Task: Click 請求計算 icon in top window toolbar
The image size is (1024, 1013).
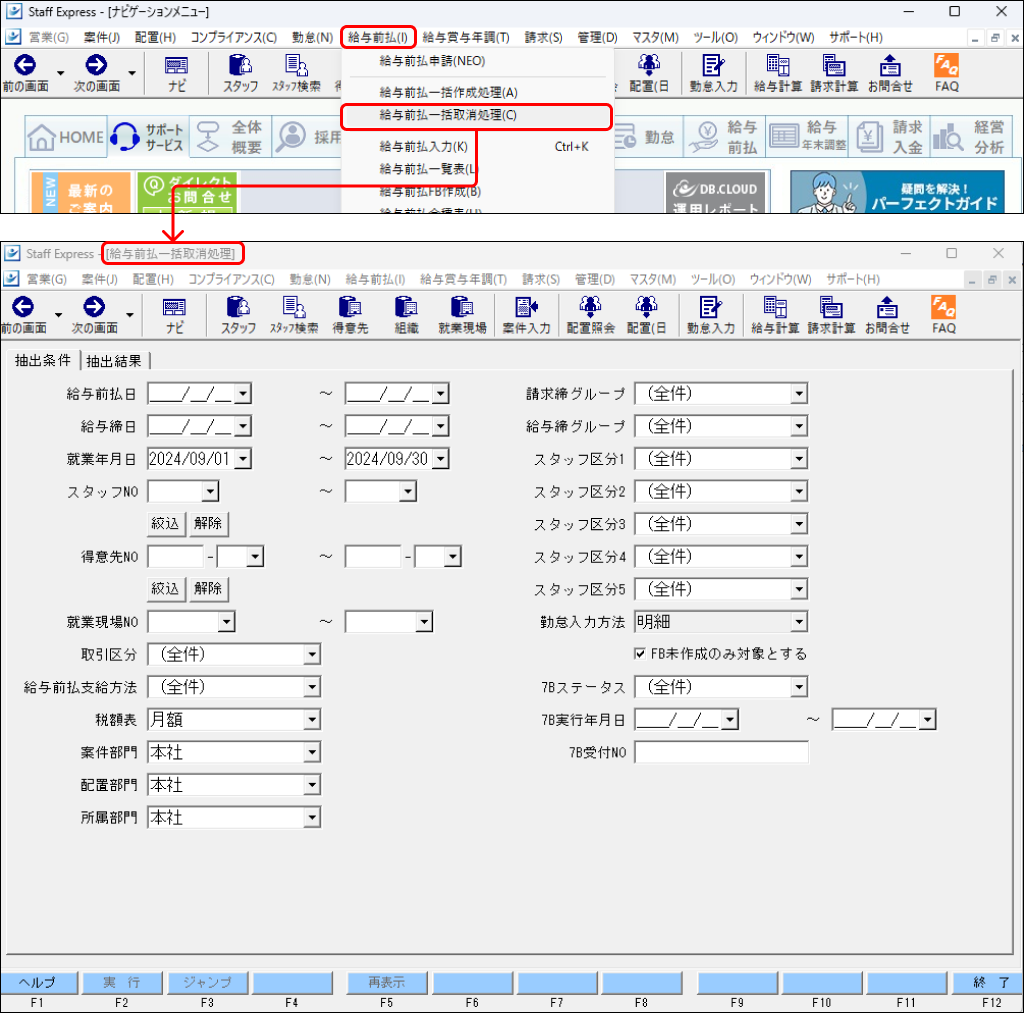Action: coord(834,73)
